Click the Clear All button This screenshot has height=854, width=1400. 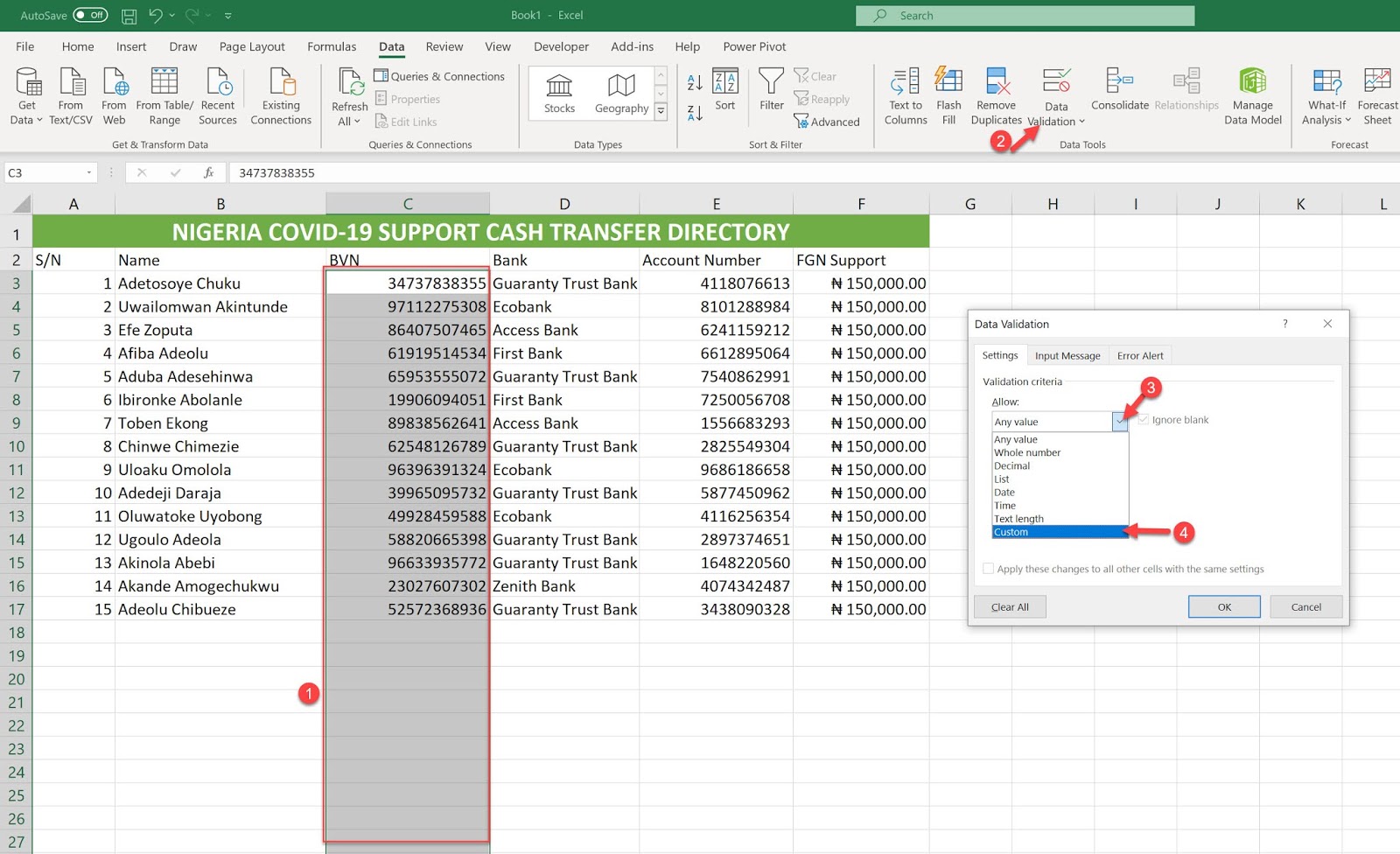click(x=1009, y=606)
